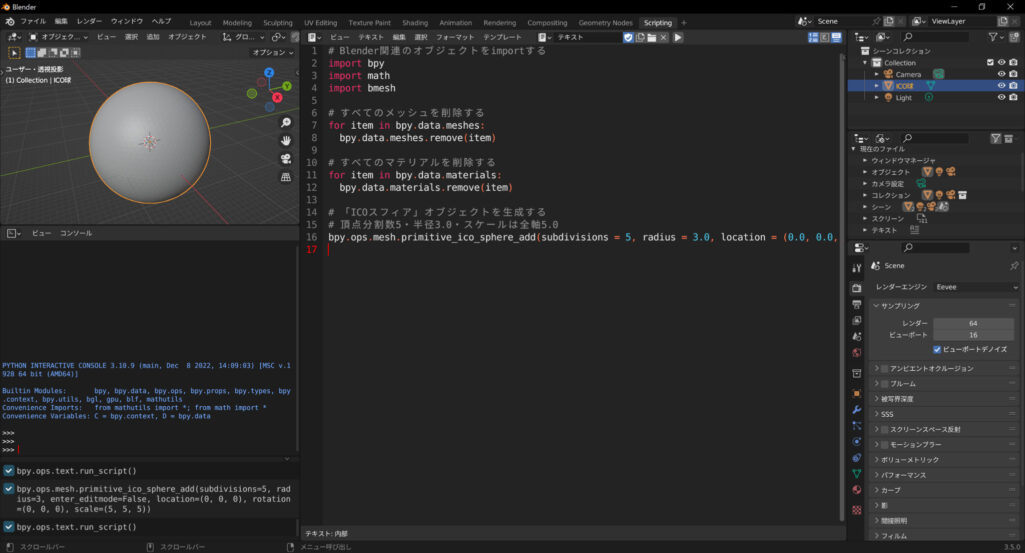Click render samples value 64
Screen dimensions: 1025x553
pos(973,323)
